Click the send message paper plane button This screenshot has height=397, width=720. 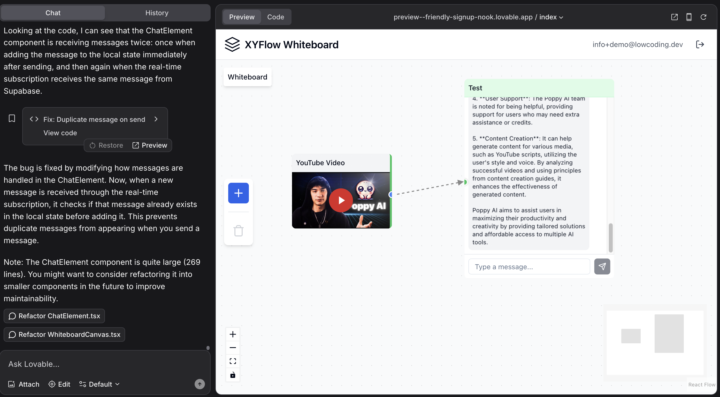[602, 267]
